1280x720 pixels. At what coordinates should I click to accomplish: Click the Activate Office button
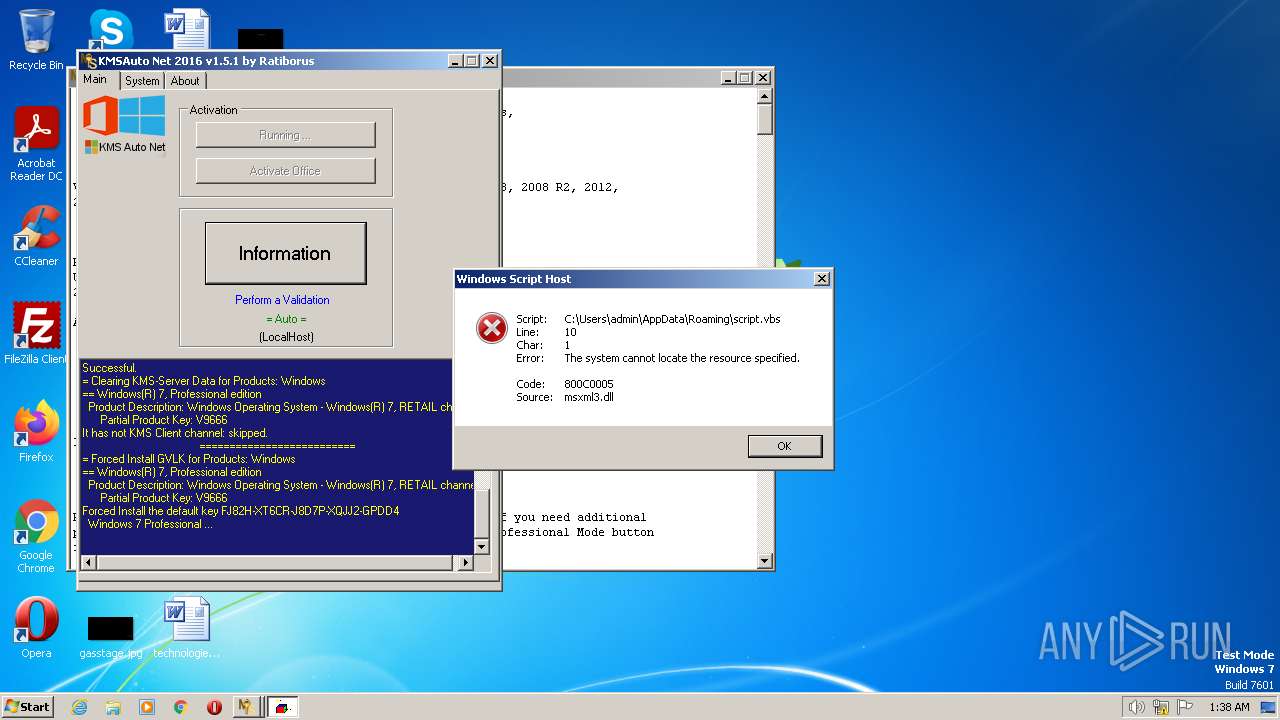(285, 171)
